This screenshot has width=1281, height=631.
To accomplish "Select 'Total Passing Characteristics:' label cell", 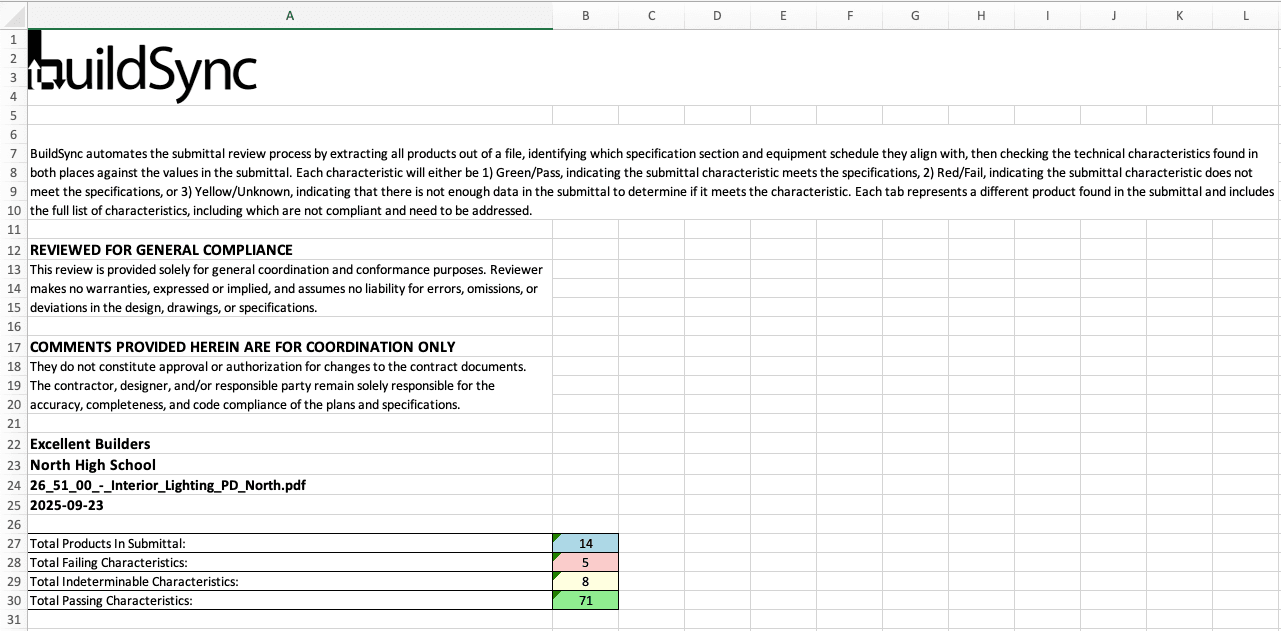I will click(290, 600).
